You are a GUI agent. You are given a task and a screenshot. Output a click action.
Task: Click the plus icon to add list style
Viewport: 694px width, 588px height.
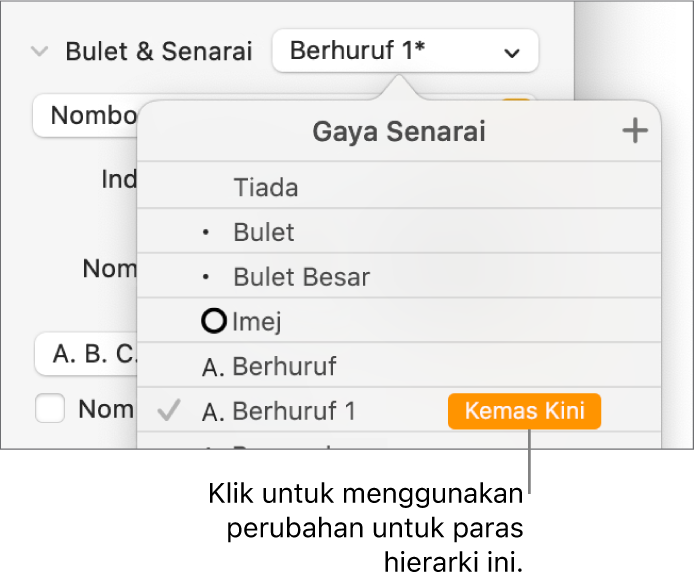635,131
